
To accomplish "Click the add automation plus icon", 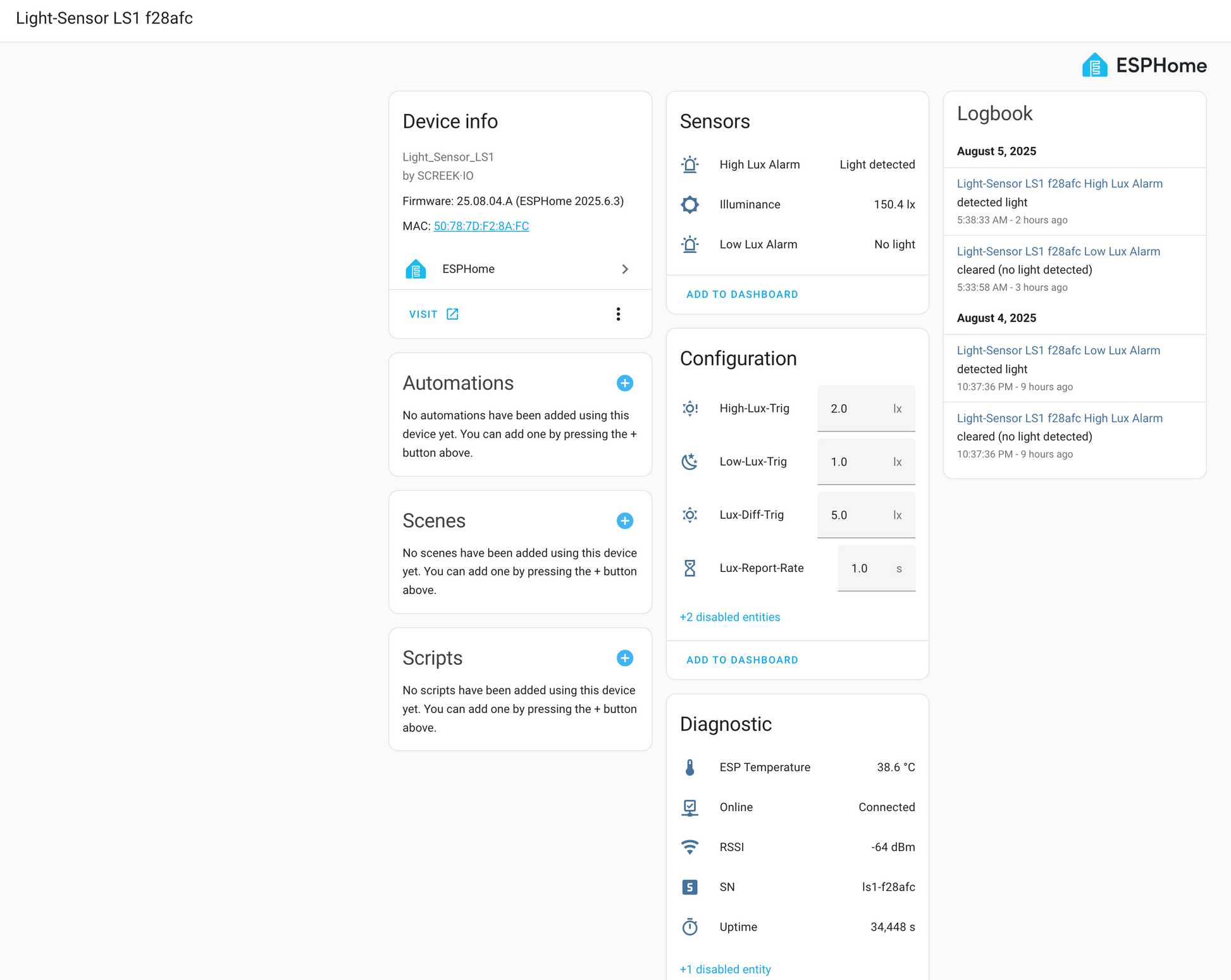I will (x=624, y=383).
